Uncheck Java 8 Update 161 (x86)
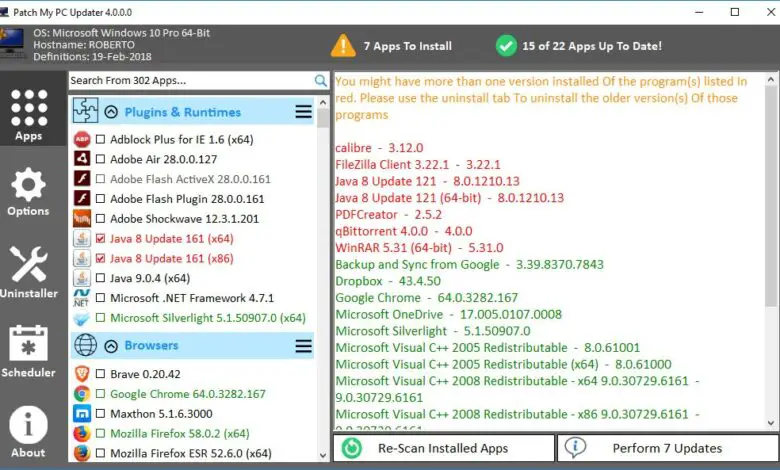Image resolution: width=780 pixels, height=470 pixels. (100, 259)
